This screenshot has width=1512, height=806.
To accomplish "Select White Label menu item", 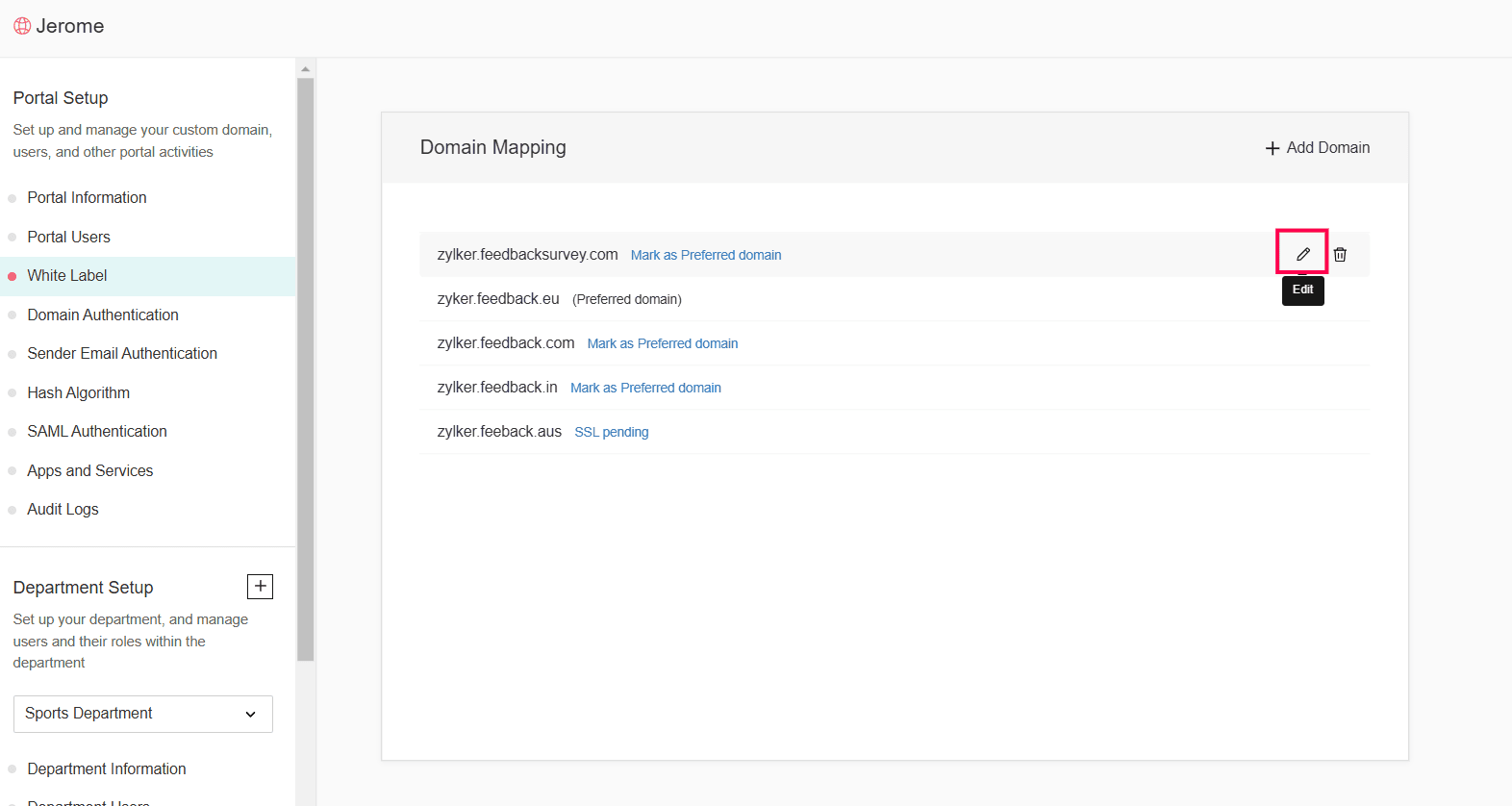I will (66, 276).
